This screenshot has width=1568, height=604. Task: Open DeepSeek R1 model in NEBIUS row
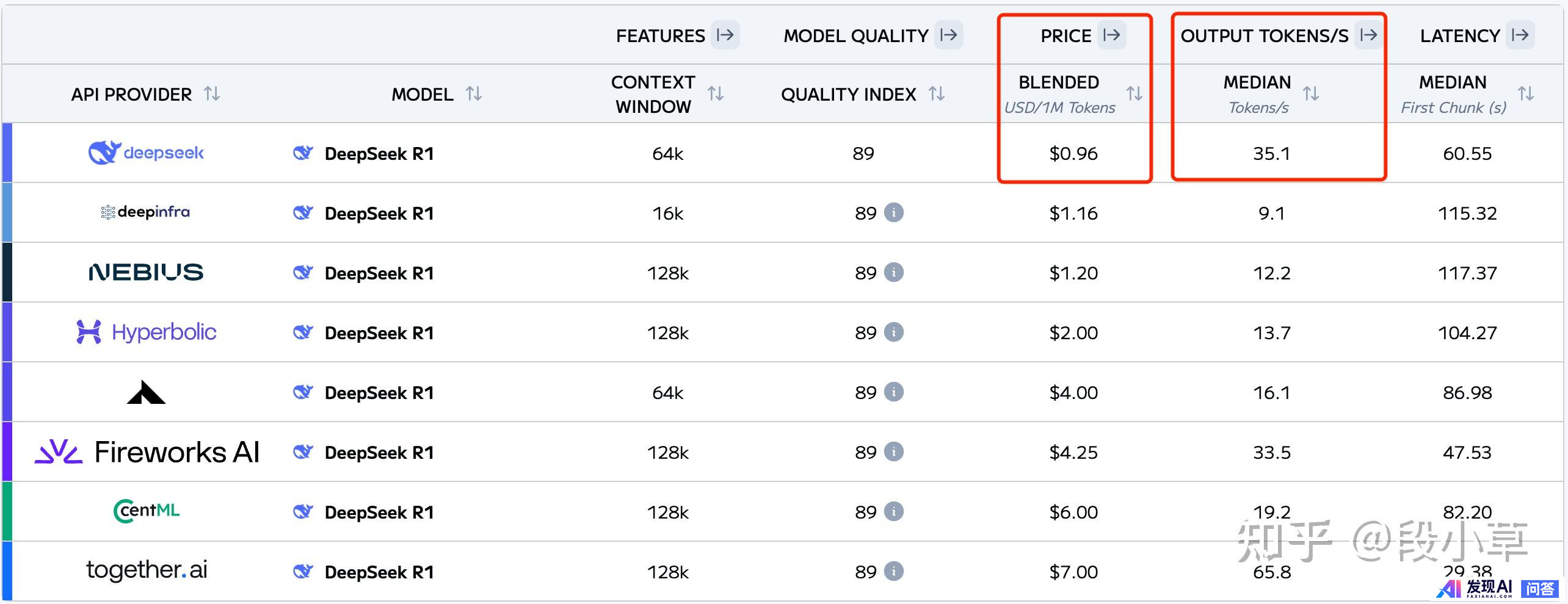point(379,273)
